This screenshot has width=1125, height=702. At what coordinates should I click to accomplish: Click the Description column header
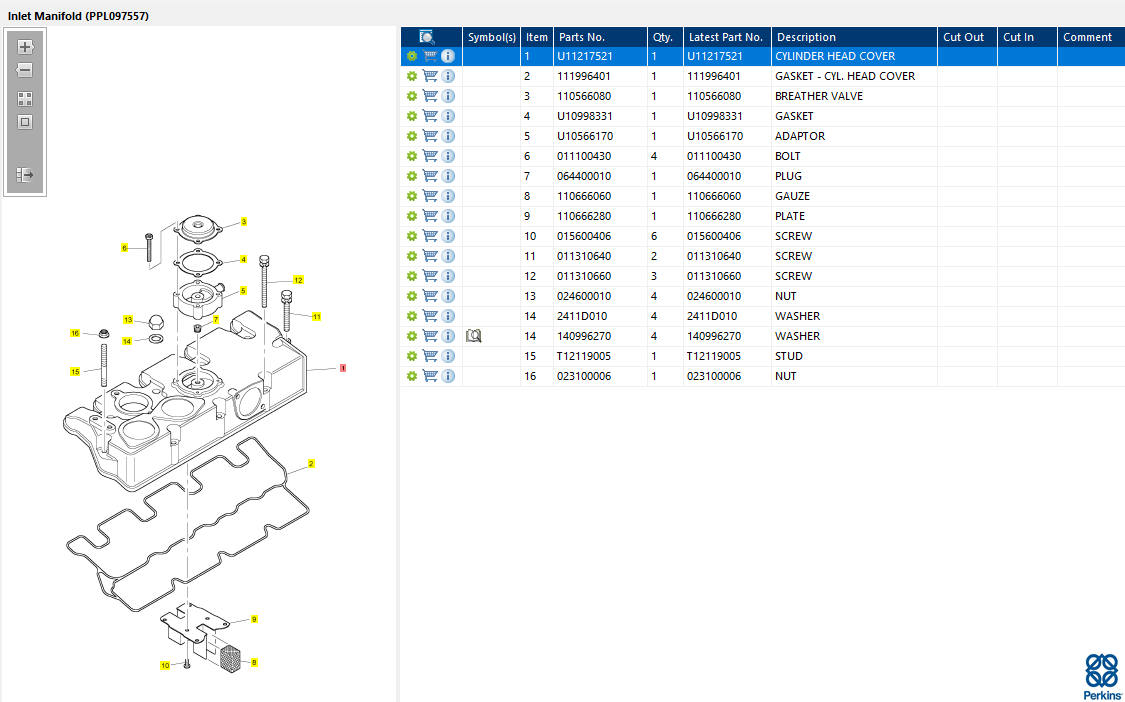click(x=806, y=37)
